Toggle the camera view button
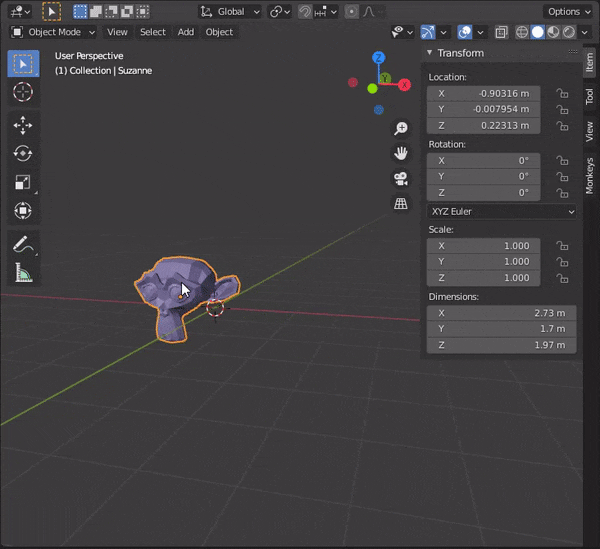The image size is (600, 549). click(x=401, y=179)
